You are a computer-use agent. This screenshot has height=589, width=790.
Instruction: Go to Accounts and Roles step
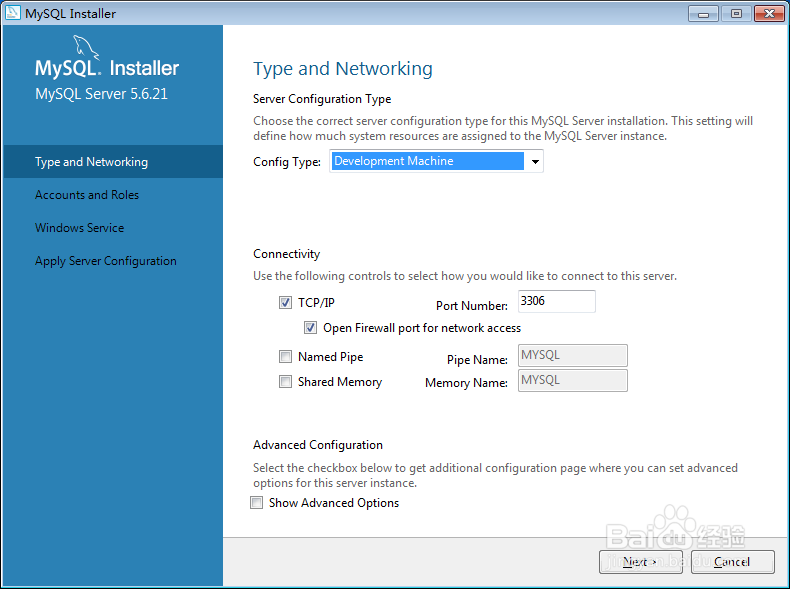[87, 195]
